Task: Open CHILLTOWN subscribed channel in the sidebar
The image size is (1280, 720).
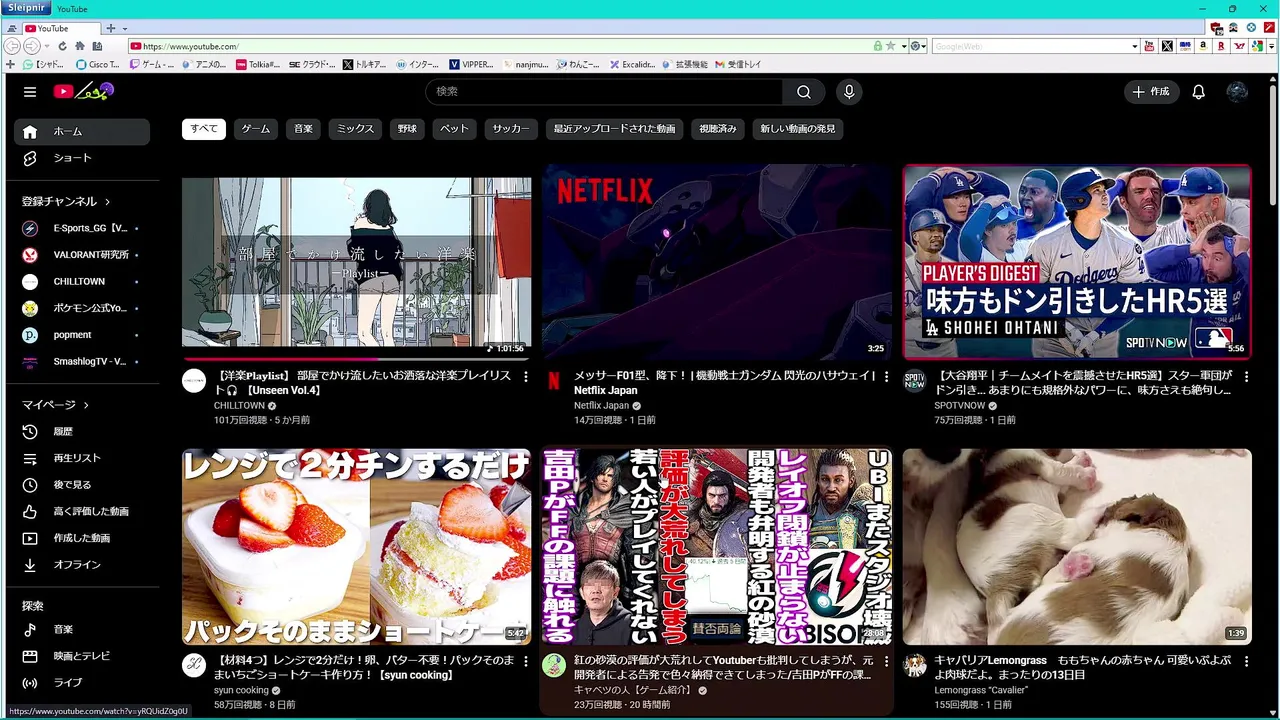Action: click(82, 281)
